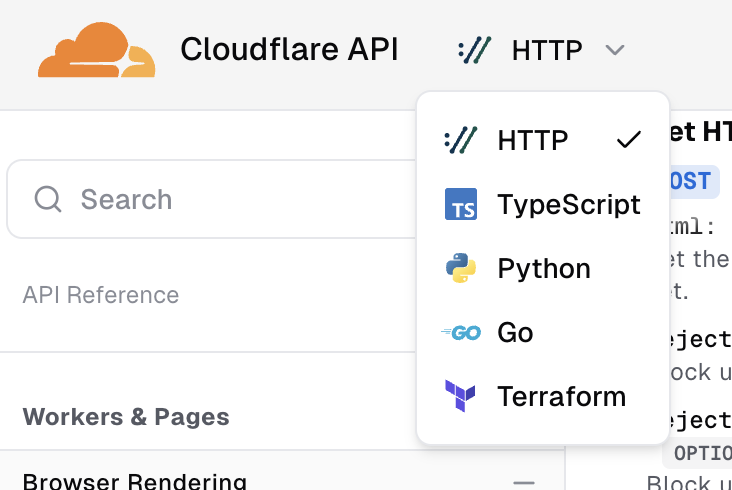Viewport: 732px width, 490px height.
Task: Click the Cloudflare cloud logo
Action: [97, 51]
